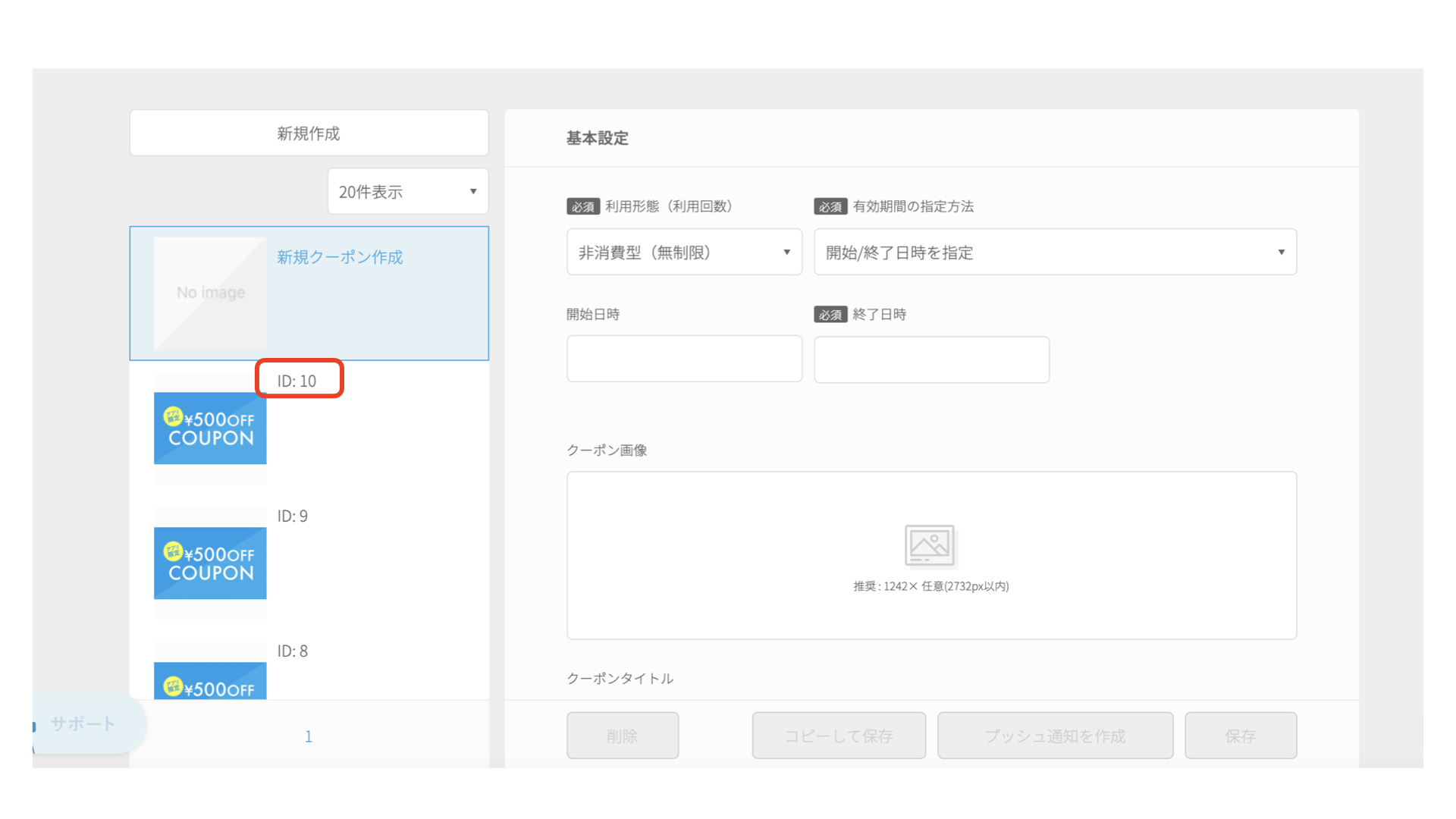The width and height of the screenshot is (1456, 819).
Task: Click the サポート support chat bubble
Action: pos(83,724)
